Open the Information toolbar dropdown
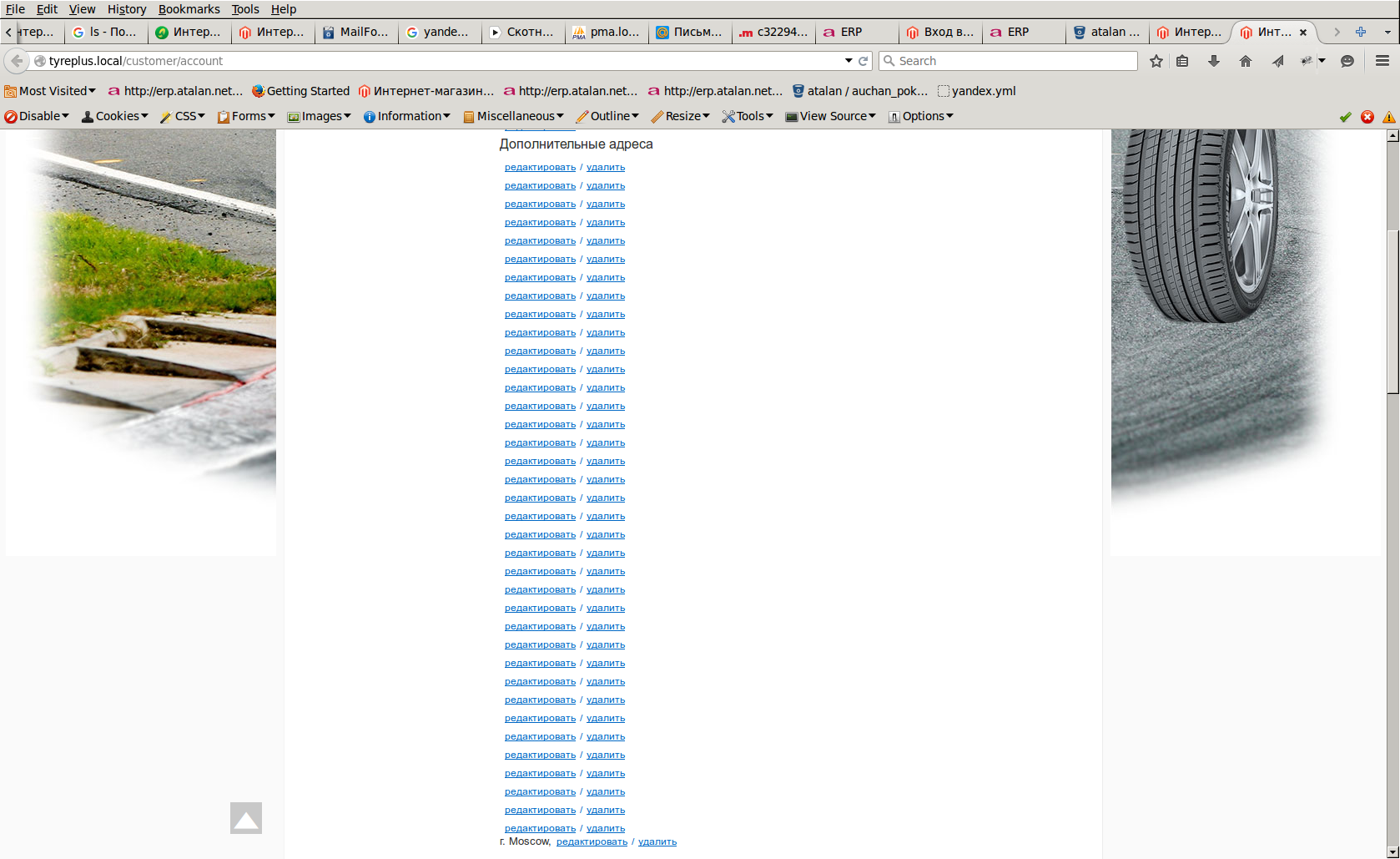Screen dimensions: 1400x859 [407, 116]
